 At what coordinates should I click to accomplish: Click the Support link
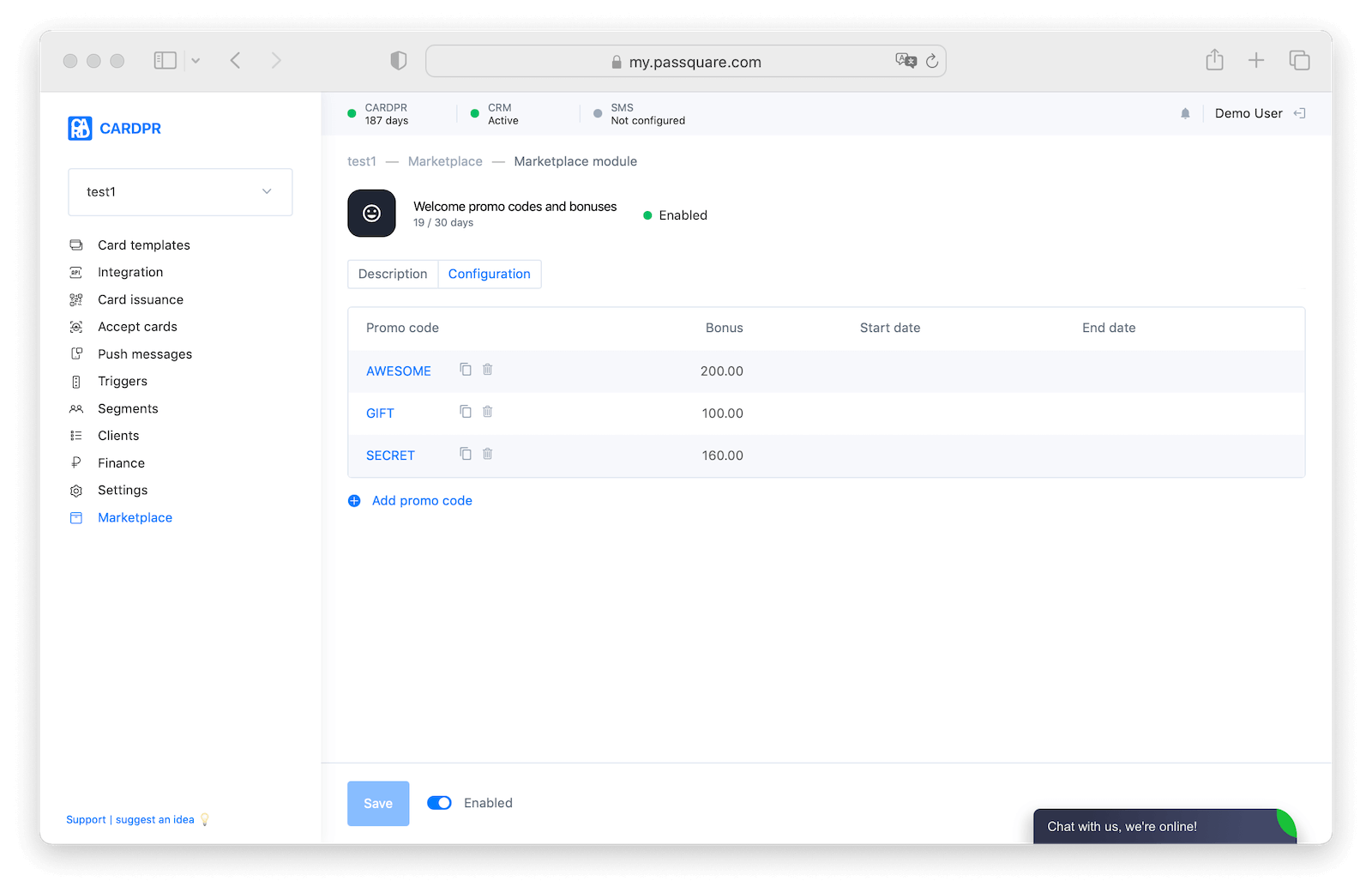pos(86,820)
